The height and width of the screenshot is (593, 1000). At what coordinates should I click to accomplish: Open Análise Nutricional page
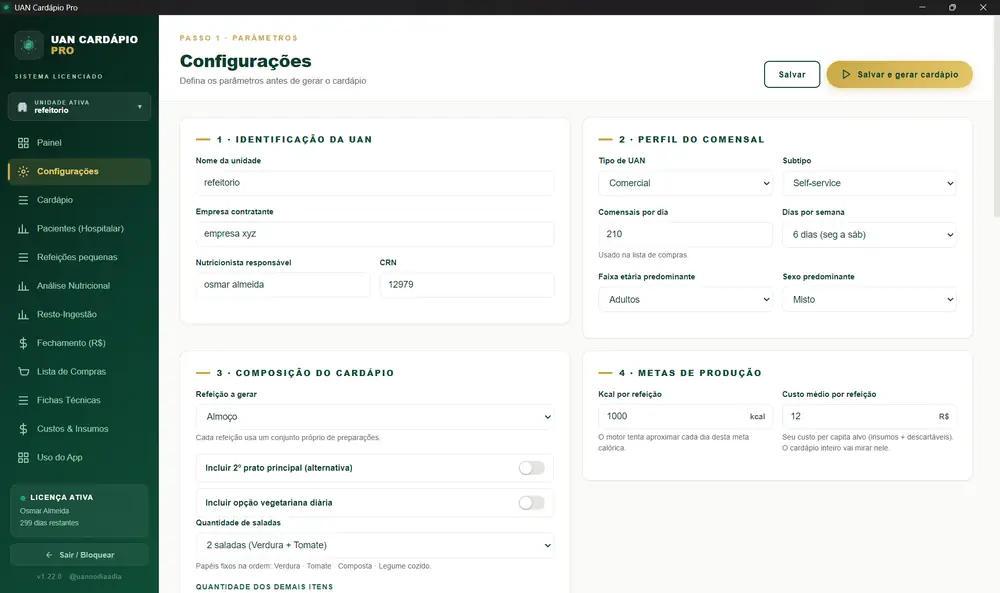[79, 286]
